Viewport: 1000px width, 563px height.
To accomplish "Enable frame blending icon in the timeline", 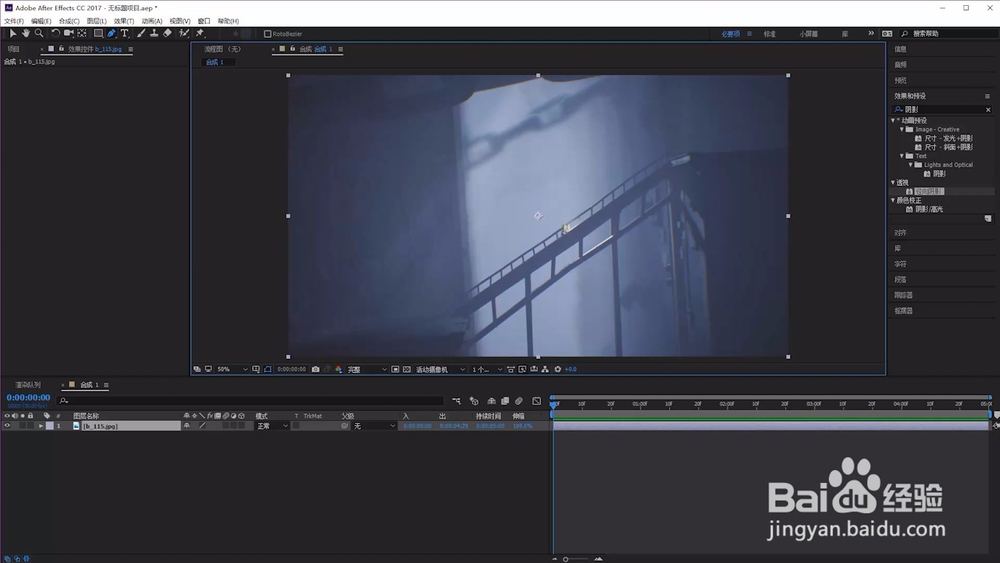I will [x=505, y=401].
